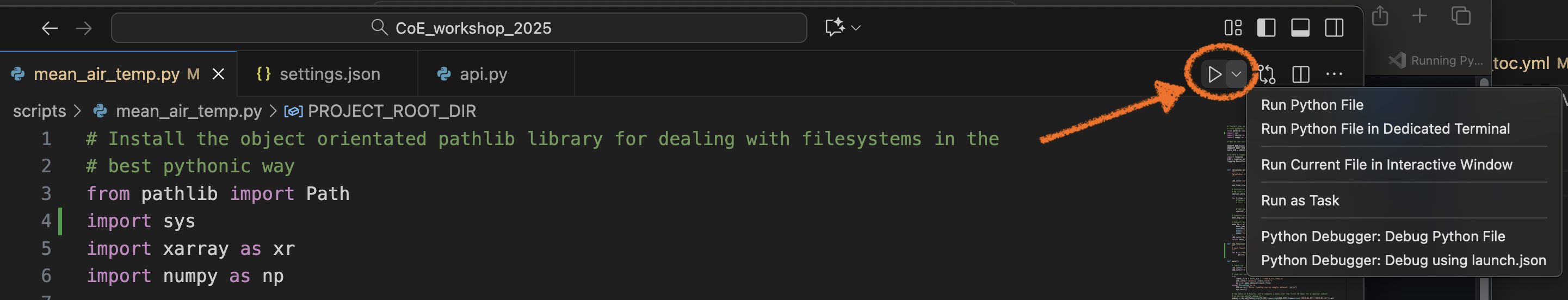This screenshot has height=300, width=1568.
Task: Click the PROJECT_ROOT_DIR breadcrumb symbol
Action: tap(391, 111)
